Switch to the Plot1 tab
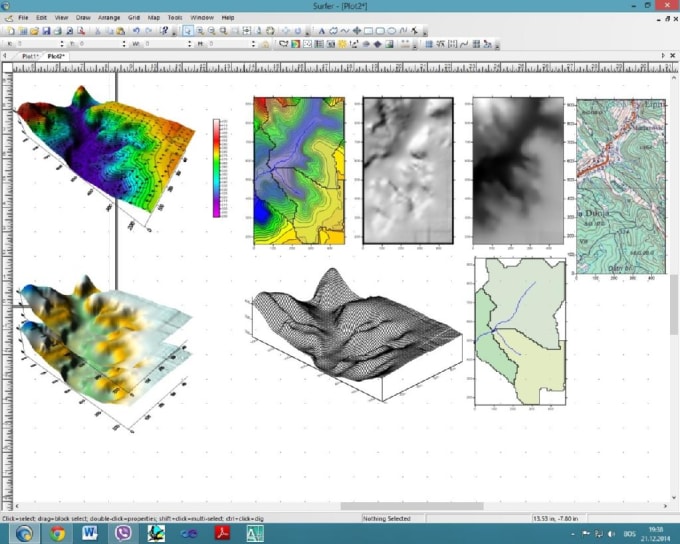This screenshot has width=680, height=544. (x=31, y=56)
